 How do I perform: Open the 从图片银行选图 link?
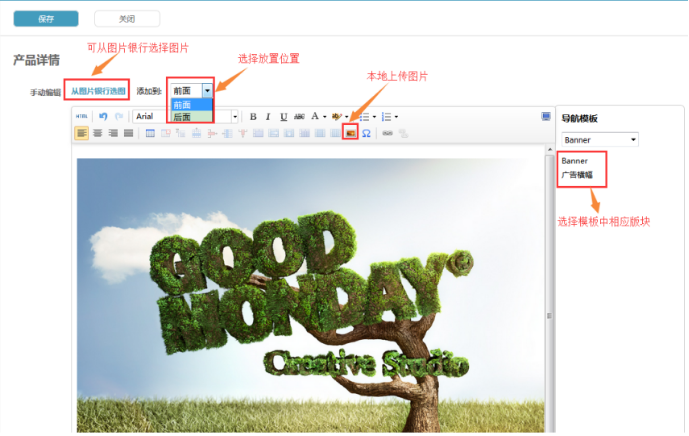click(x=98, y=91)
